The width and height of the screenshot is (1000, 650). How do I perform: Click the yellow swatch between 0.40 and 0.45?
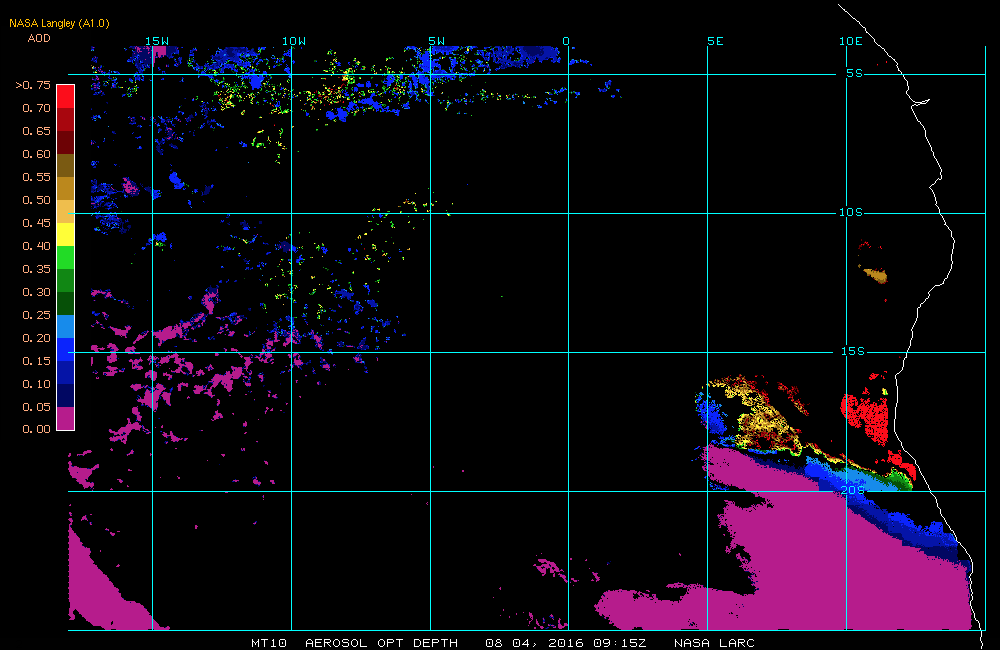point(66,234)
